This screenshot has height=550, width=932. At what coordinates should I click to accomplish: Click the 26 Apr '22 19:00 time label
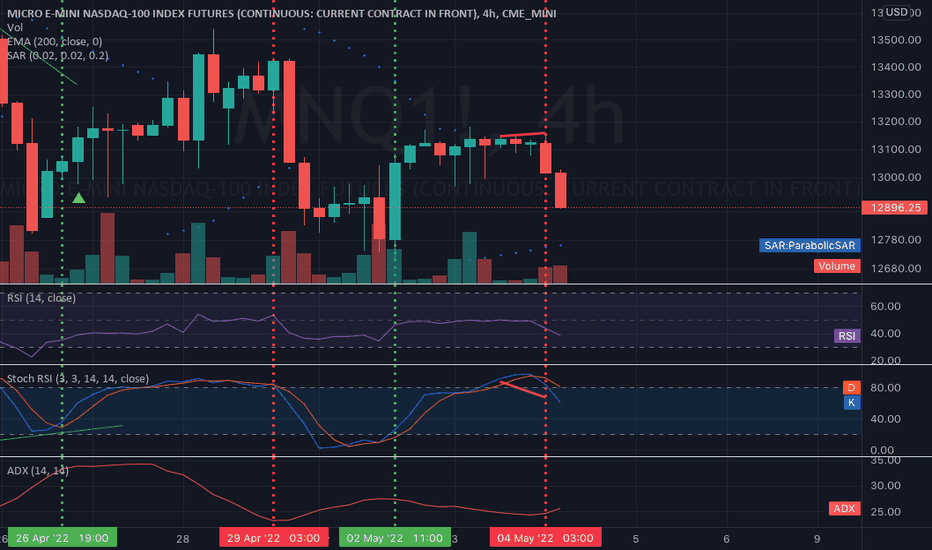62,538
